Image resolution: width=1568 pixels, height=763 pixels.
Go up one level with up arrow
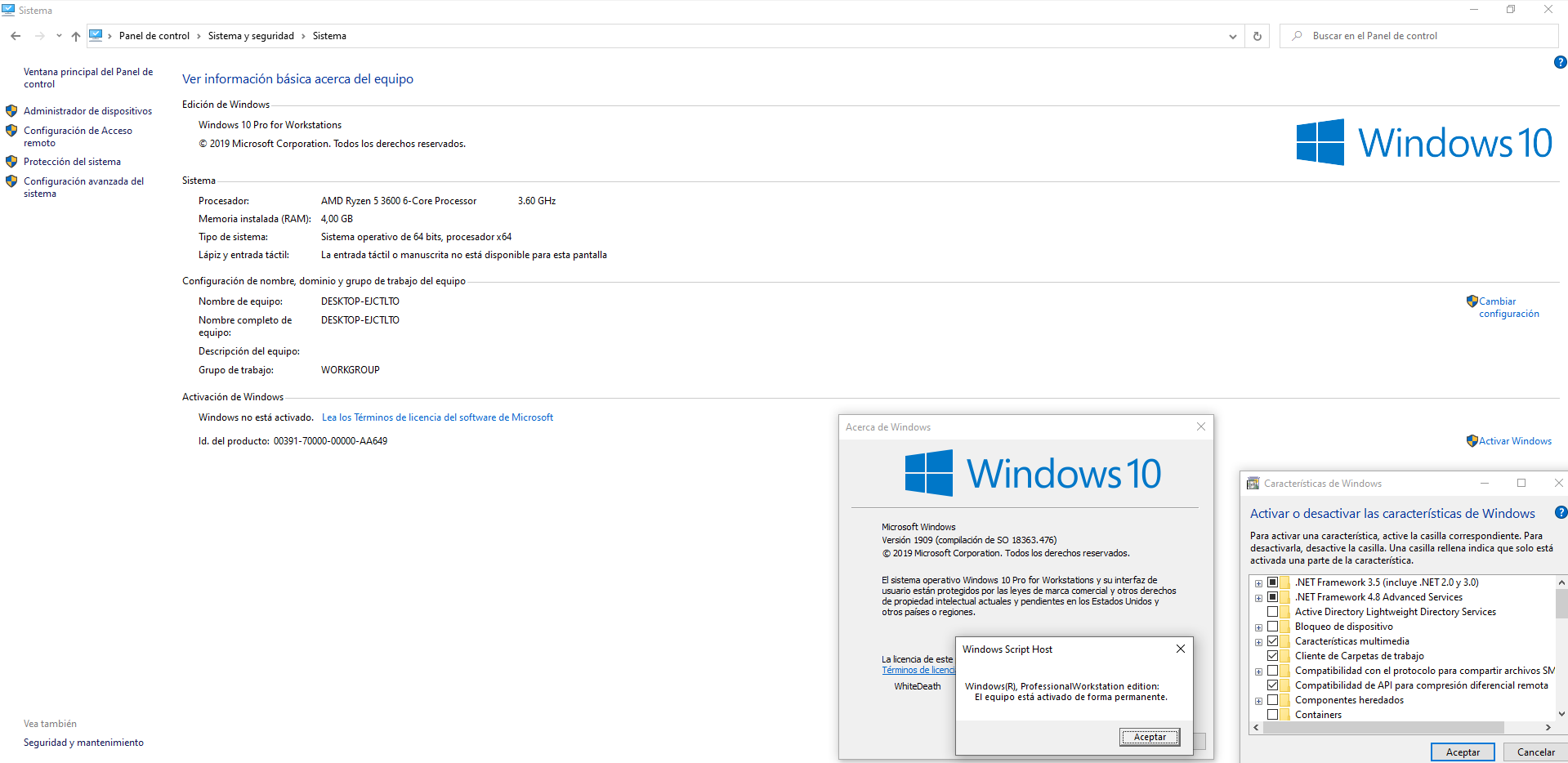coord(76,36)
